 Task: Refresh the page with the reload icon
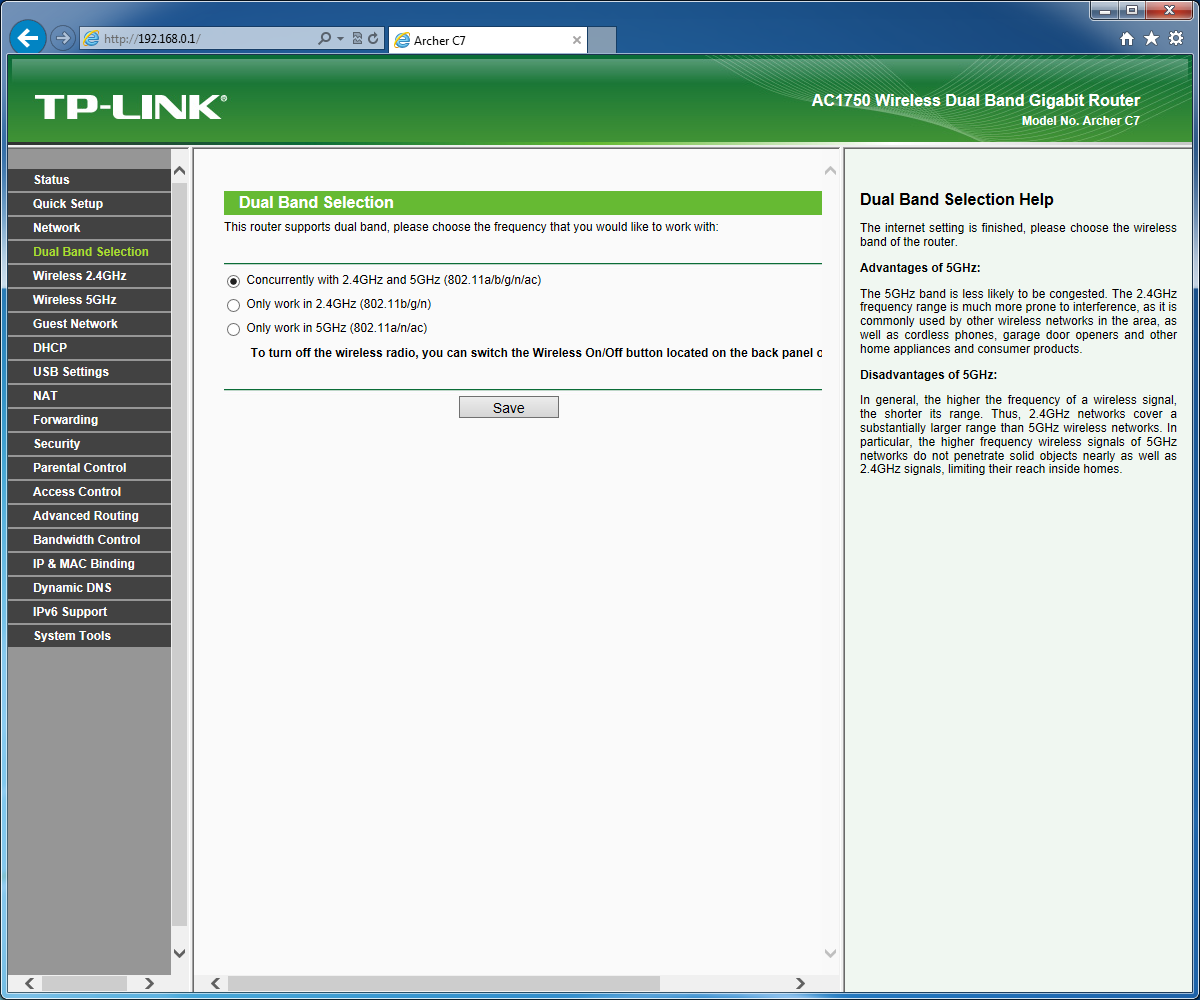point(373,38)
